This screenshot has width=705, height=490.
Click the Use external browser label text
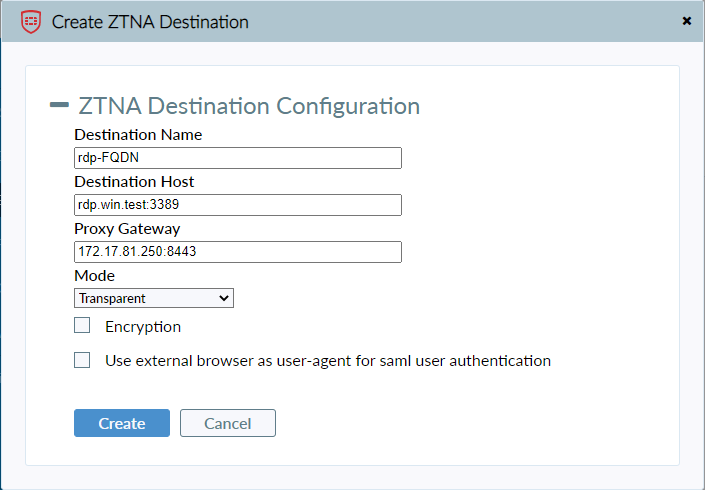[328, 360]
